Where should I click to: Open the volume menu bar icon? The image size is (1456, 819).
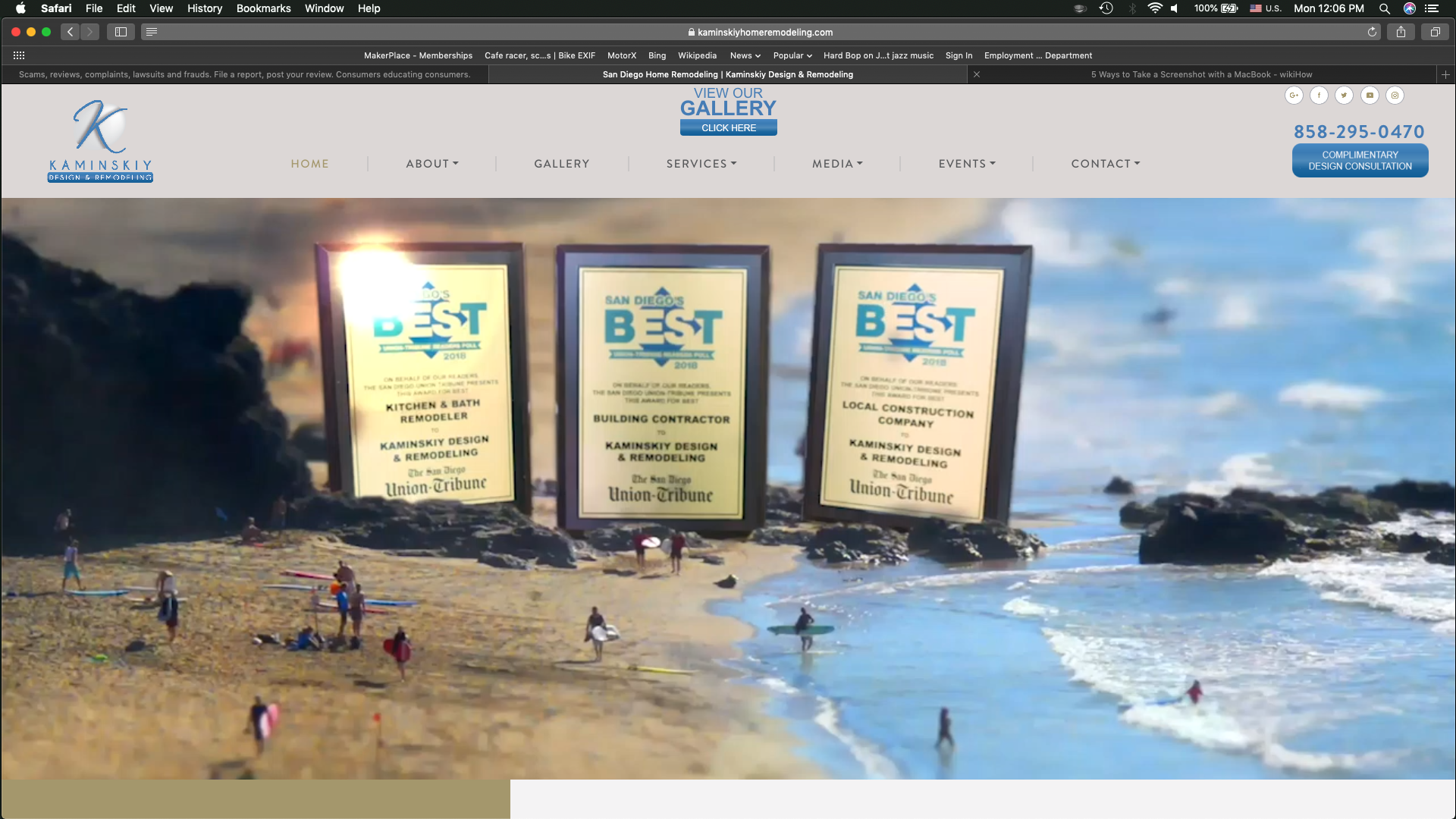pos(1175,8)
